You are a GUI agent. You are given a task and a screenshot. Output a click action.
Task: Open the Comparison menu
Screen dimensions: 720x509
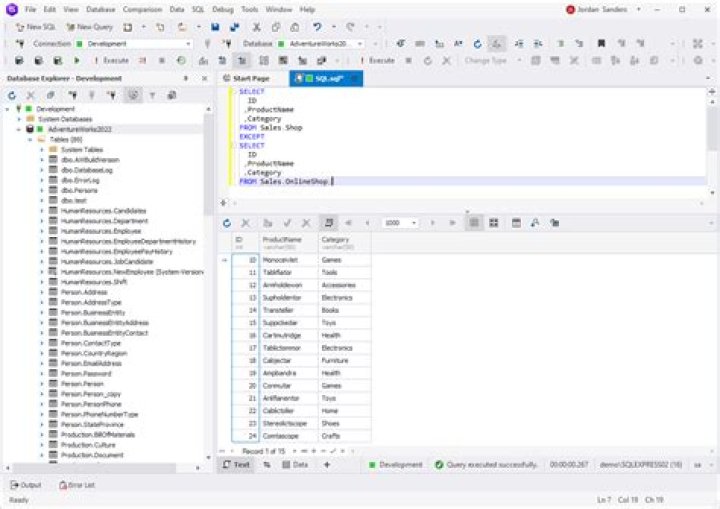(x=142, y=9)
